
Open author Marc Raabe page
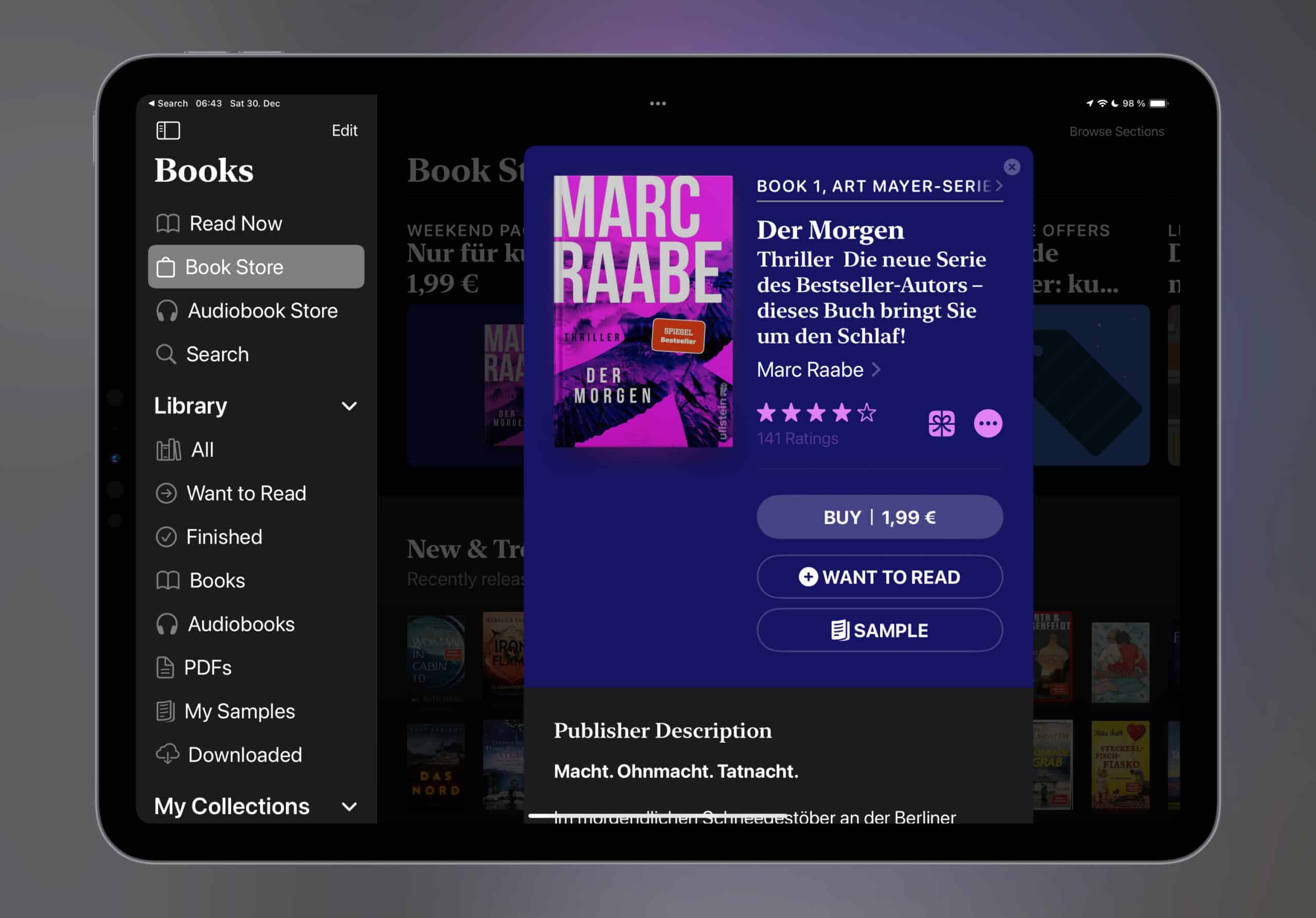coord(818,370)
